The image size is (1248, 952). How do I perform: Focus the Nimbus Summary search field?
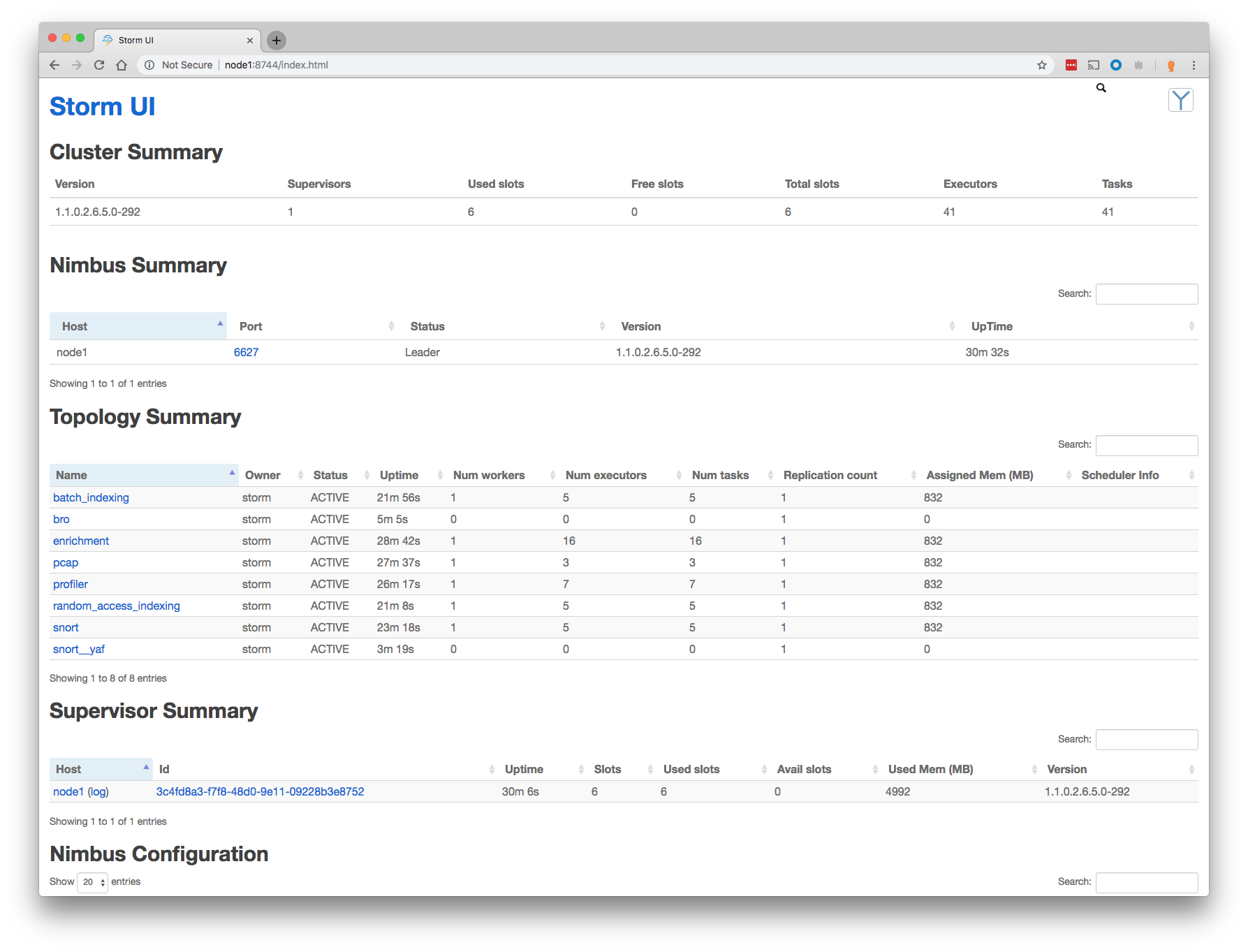pos(1147,294)
